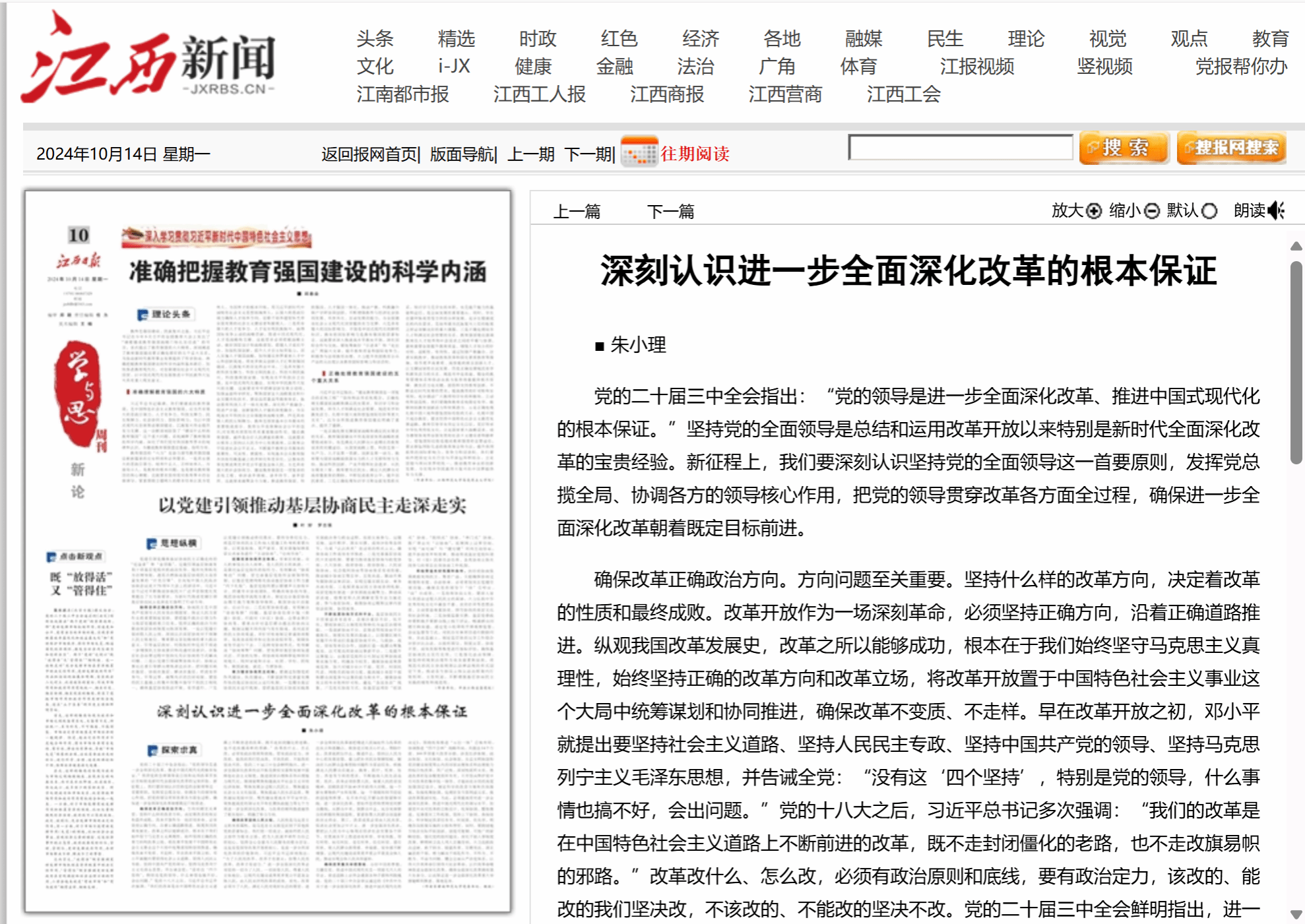Open 江报视频 link

977,66
